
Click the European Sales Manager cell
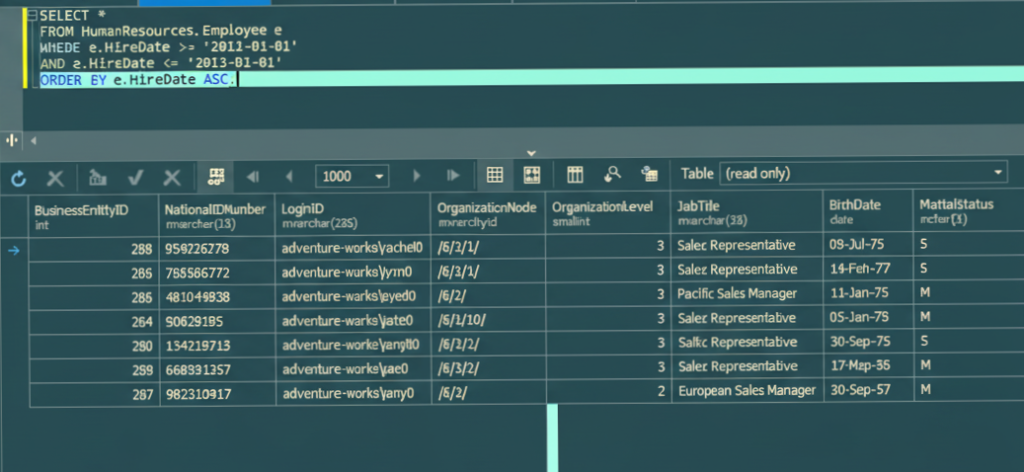(x=746, y=390)
